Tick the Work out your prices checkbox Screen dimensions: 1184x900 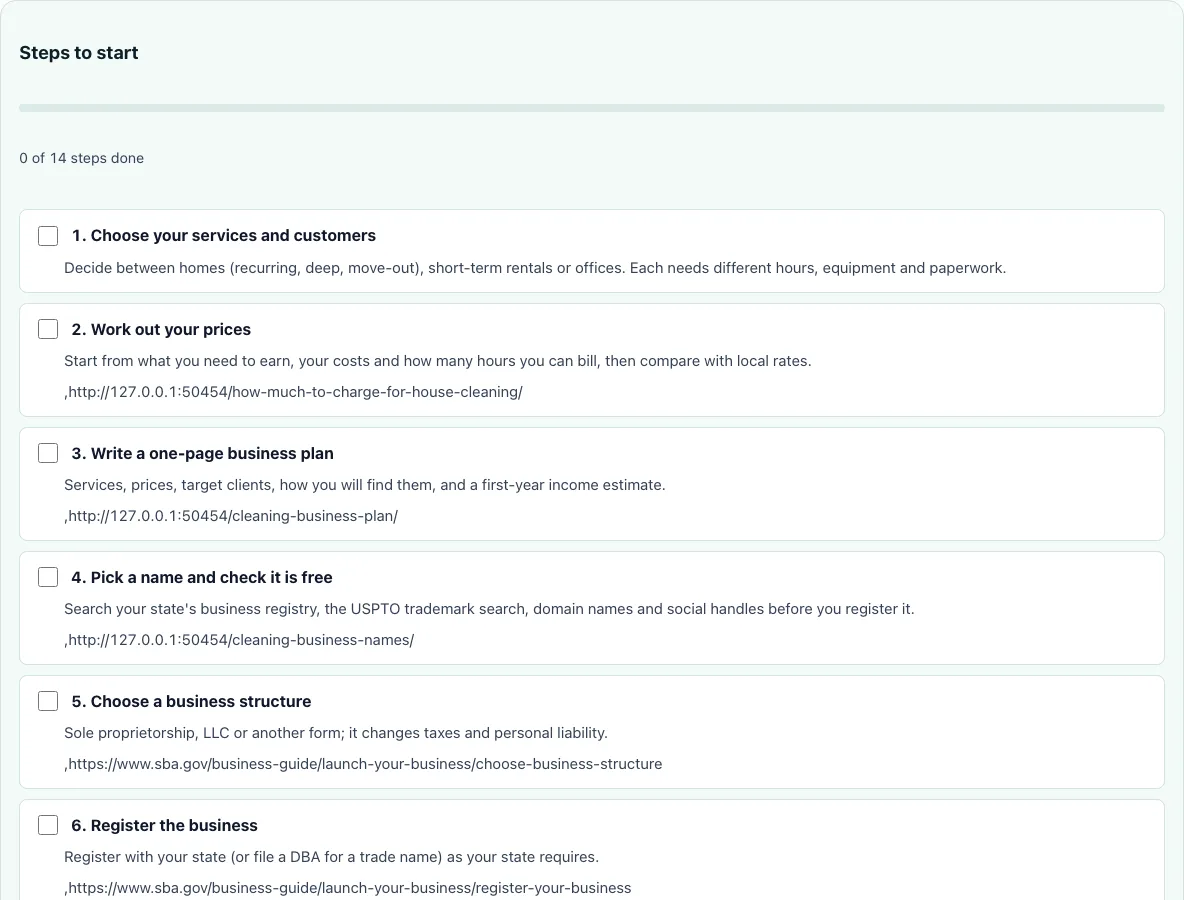coord(48,329)
